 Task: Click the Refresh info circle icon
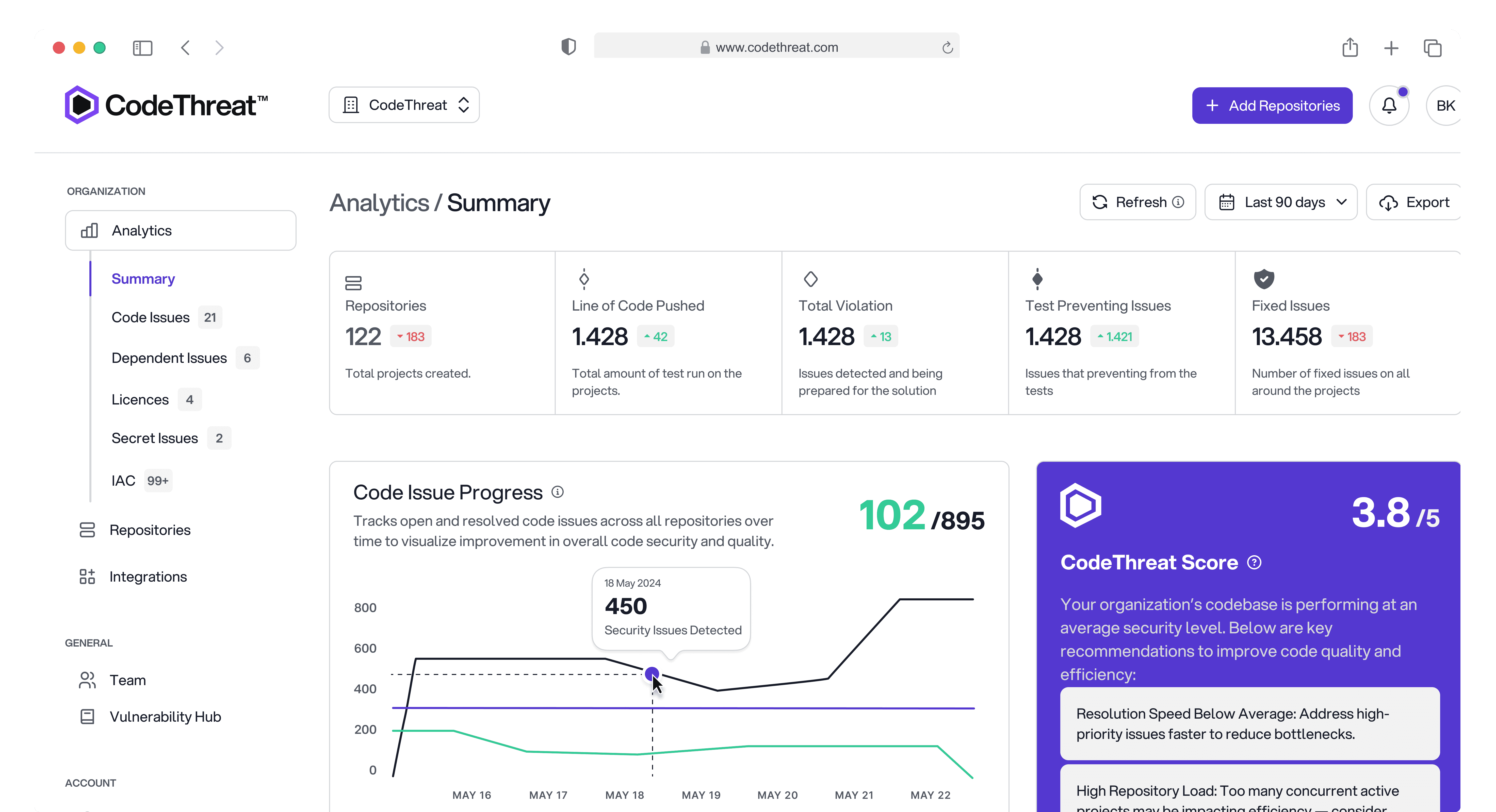coord(1178,202)
